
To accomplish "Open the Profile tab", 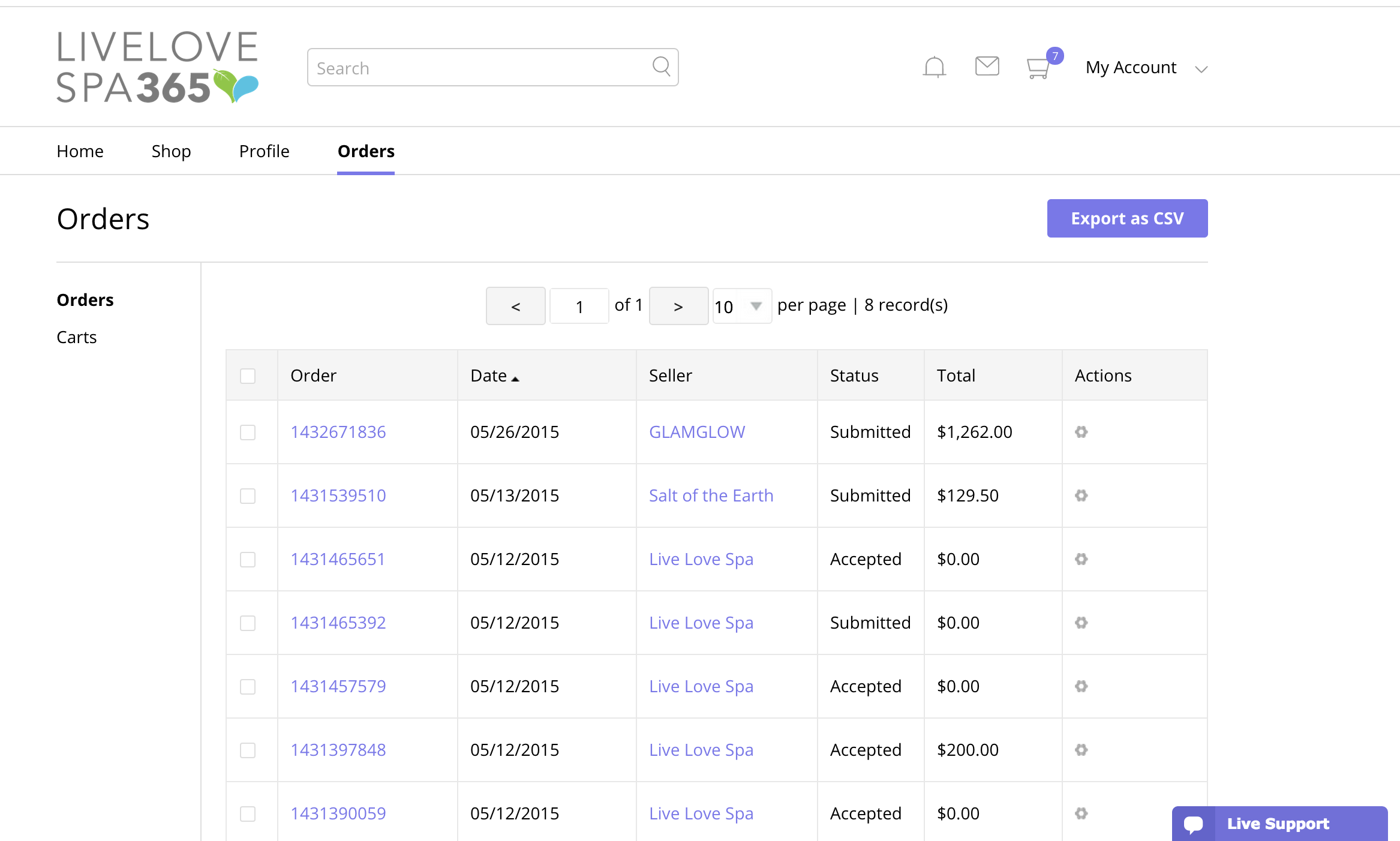I will click(x=264, y=151).
